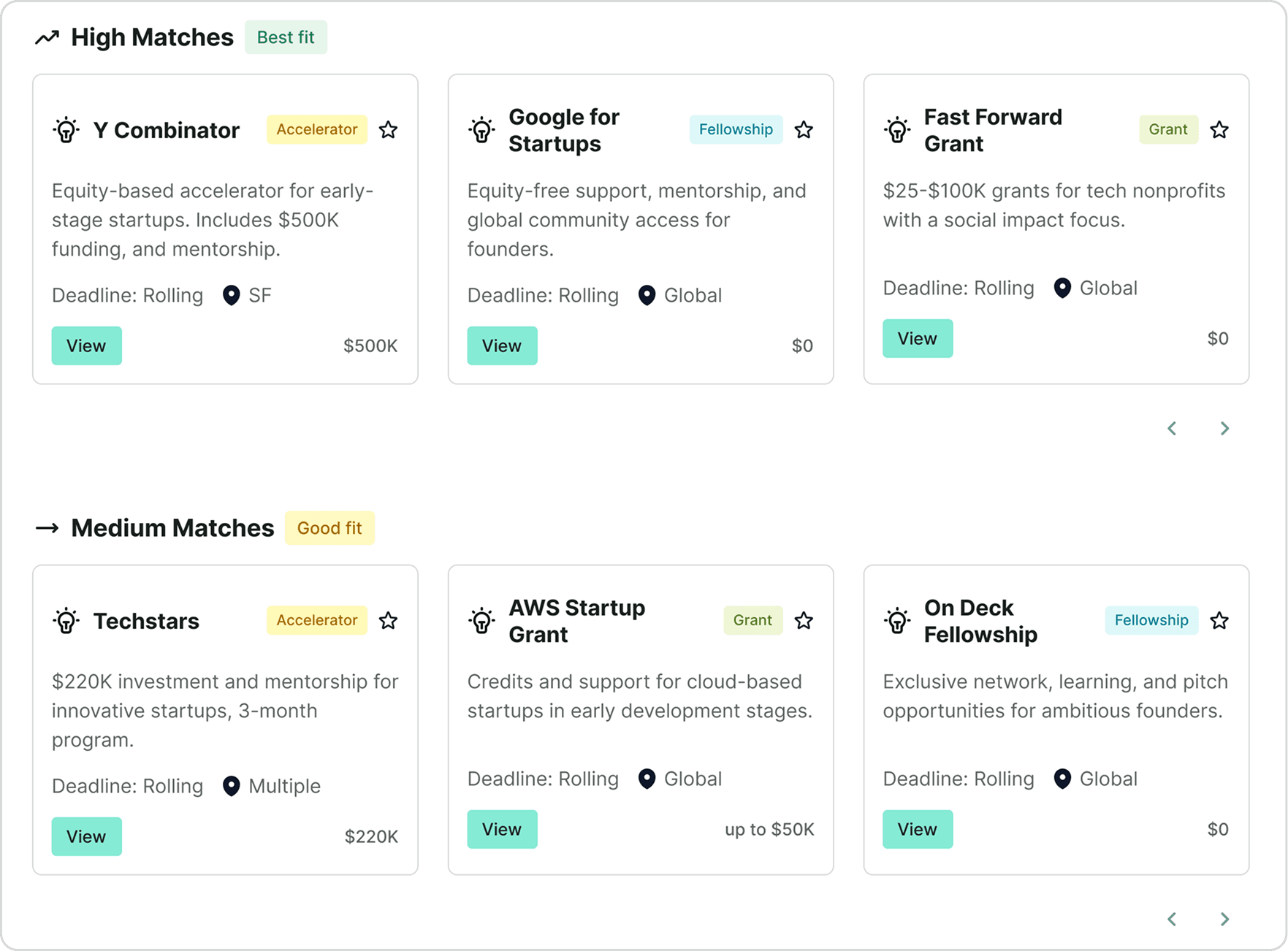Go to next High Matches page

pyautogui.click(x=1224, y=429)
